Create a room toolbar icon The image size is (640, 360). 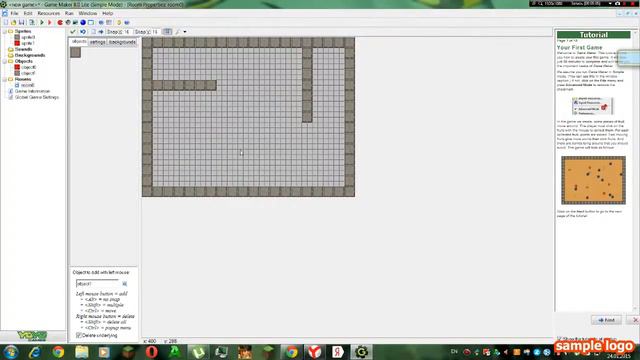[91, 22]
